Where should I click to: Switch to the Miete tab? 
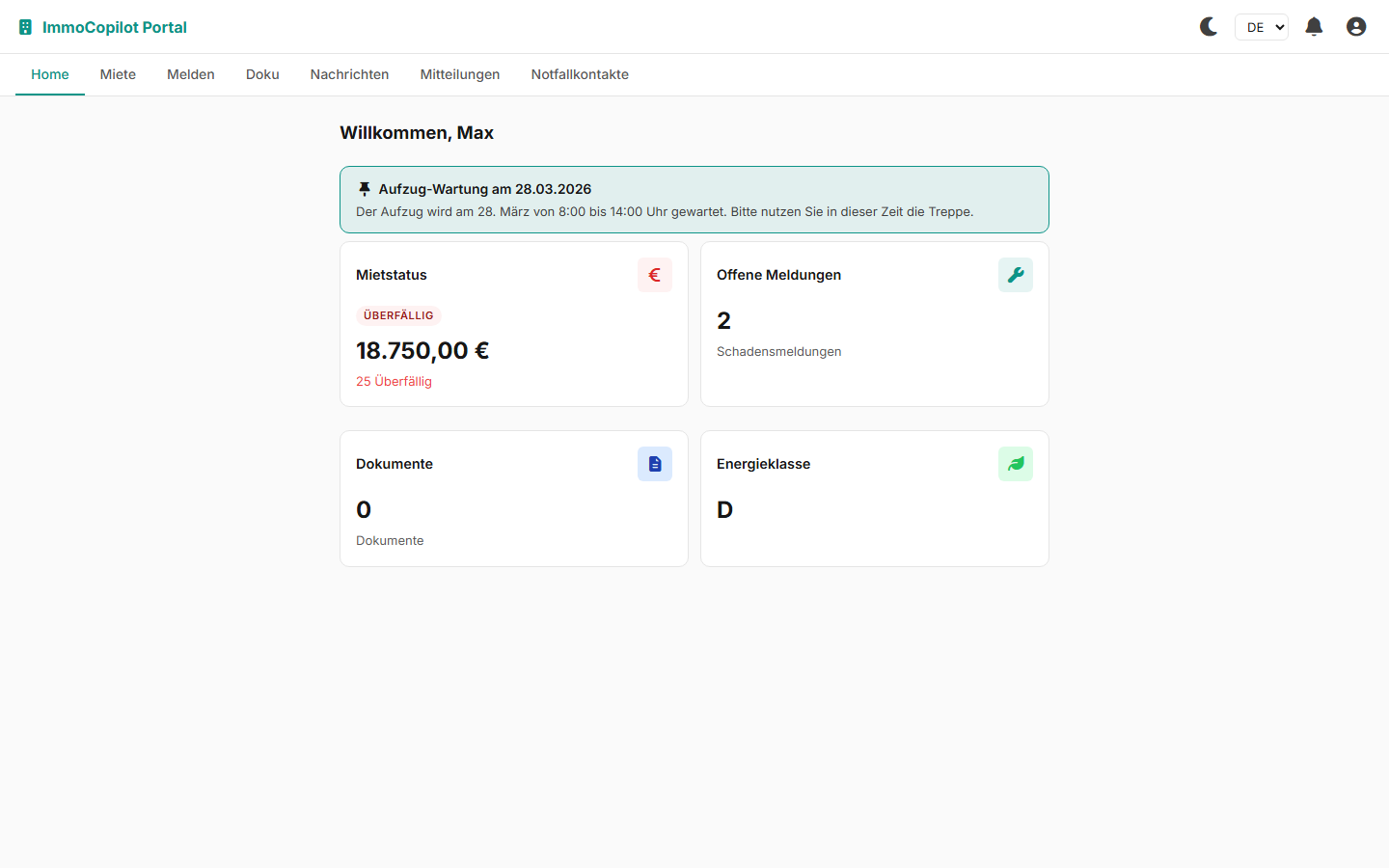pyautogui.click(x=118, y=74)
